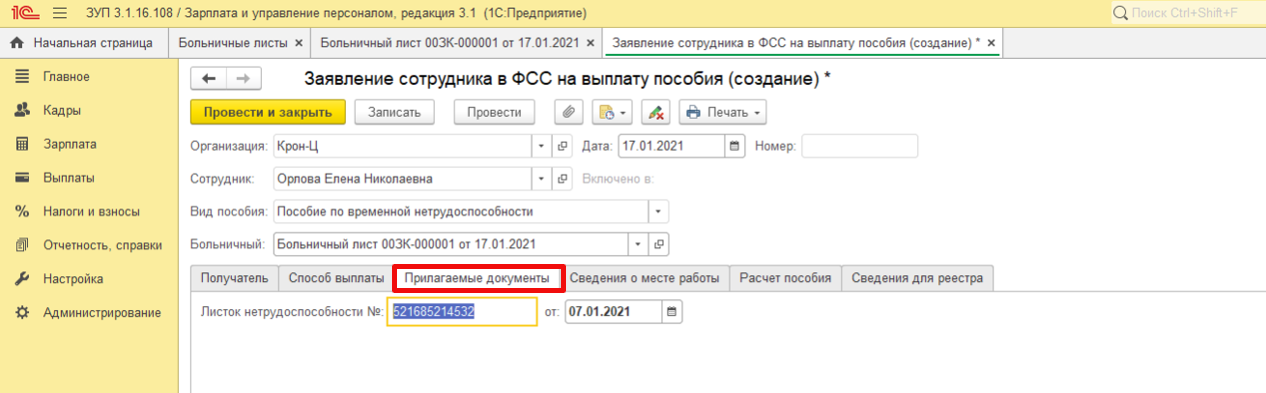Switch to the Расчет пособия tab
Viewport: 1266px width, 393px height.
[785, 278]
